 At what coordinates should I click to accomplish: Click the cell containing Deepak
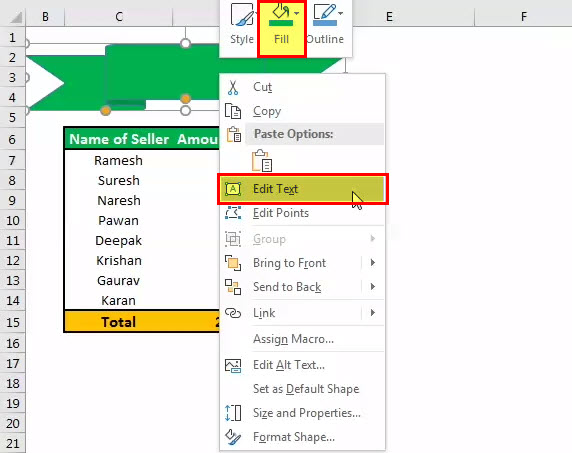(x=118, y=241)
